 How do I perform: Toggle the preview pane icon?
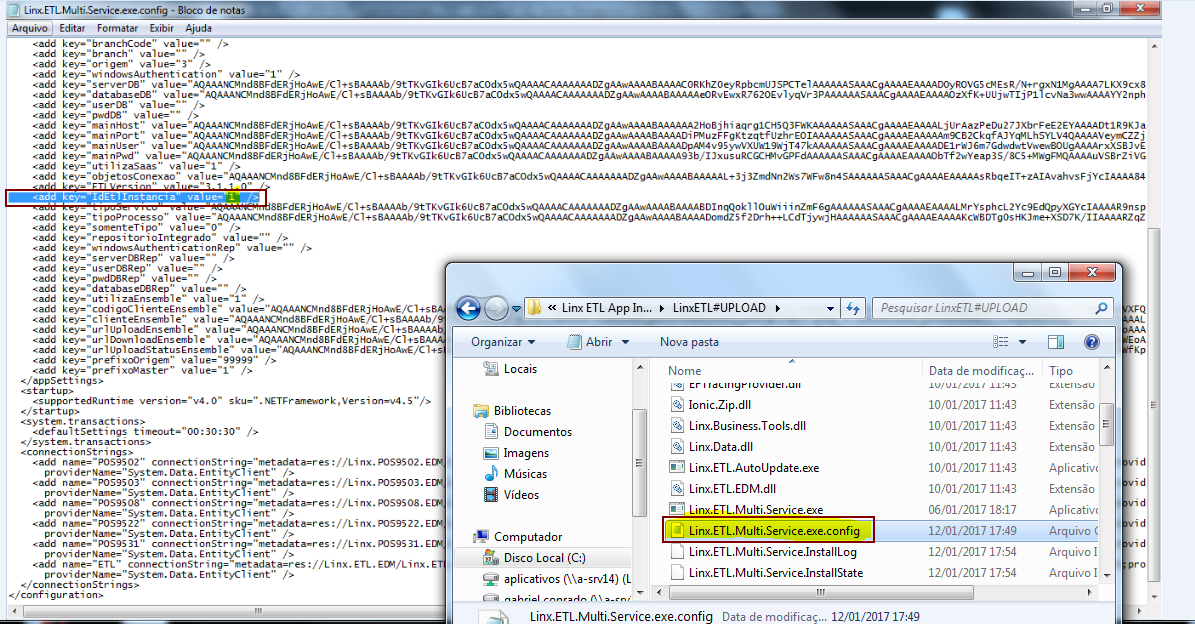click(x=1056, y=342)
